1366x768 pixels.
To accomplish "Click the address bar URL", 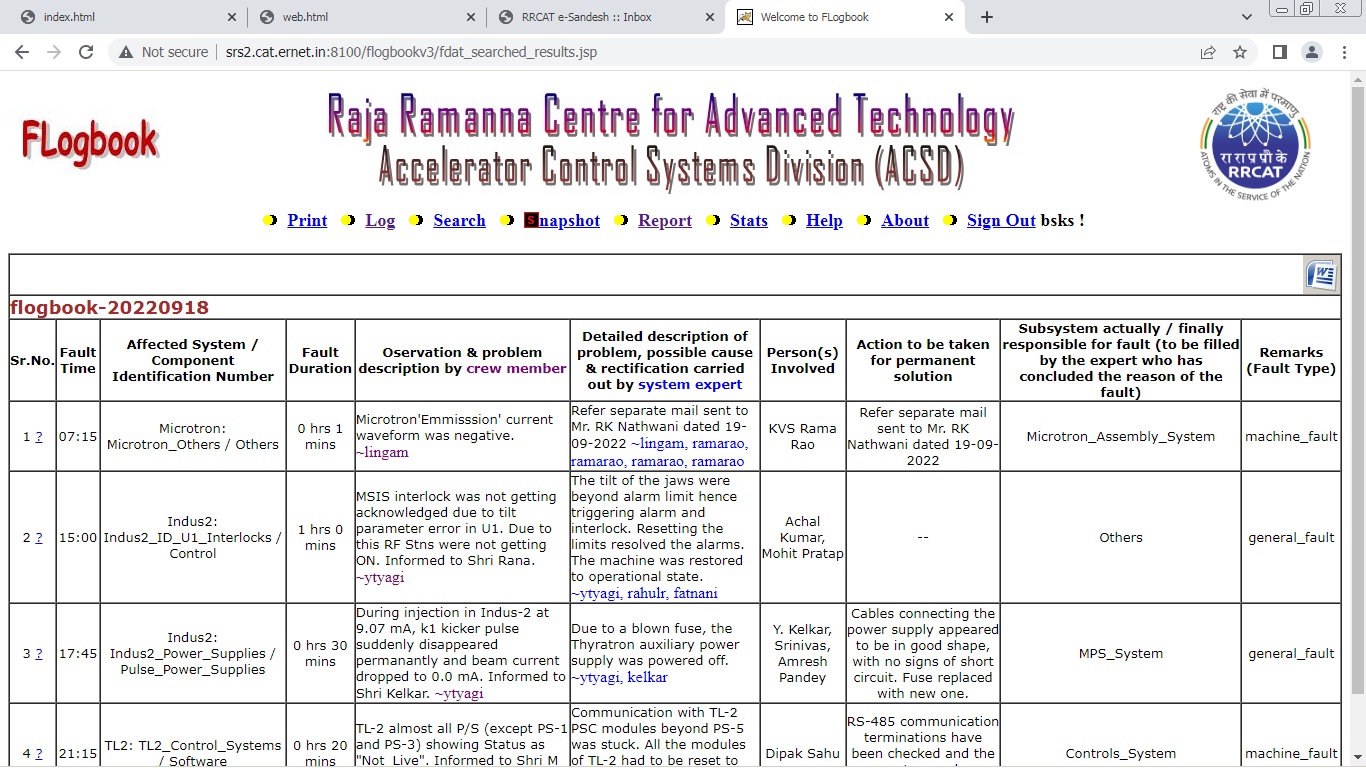I will click(x=411, y=52).
